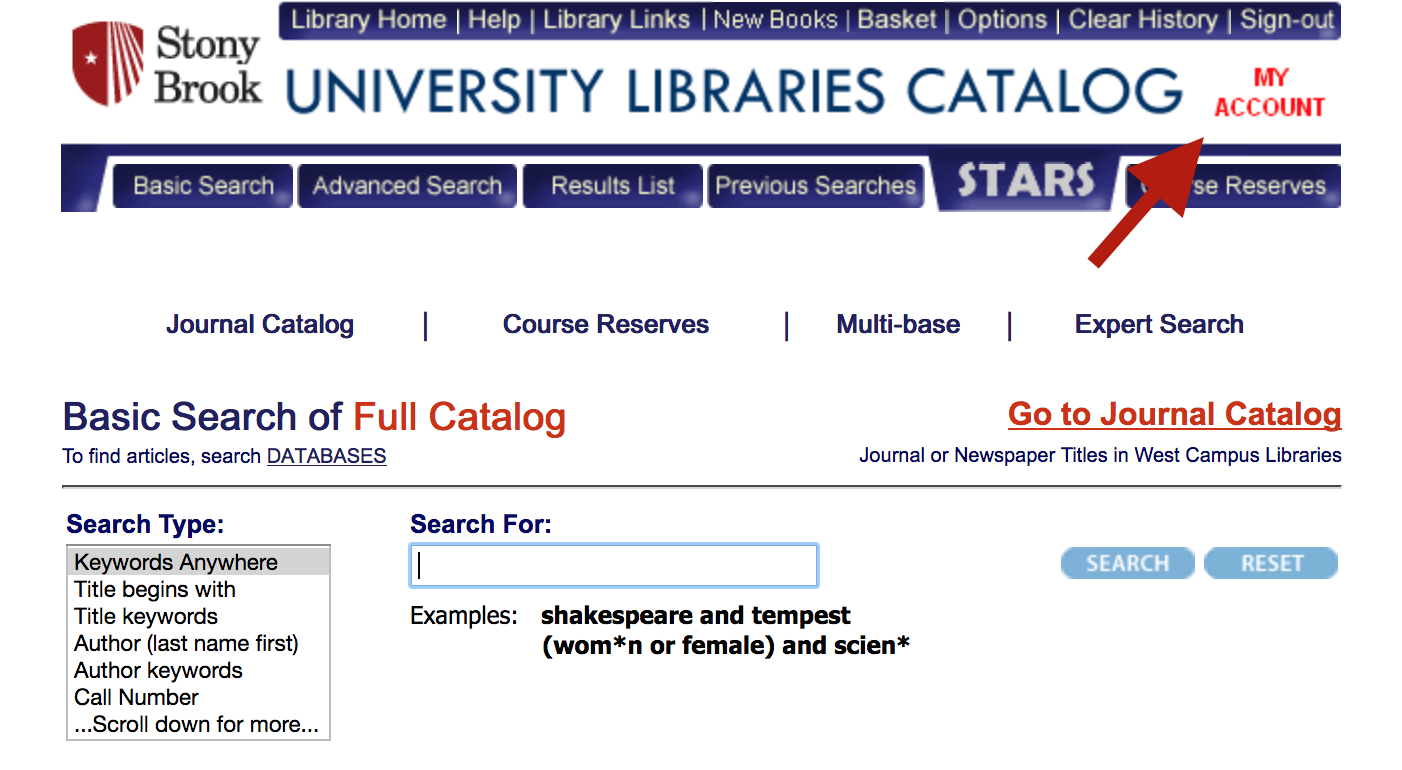Click the STARS tab
This screenshot has width=1402, height=770.
tap(1026, 182)
